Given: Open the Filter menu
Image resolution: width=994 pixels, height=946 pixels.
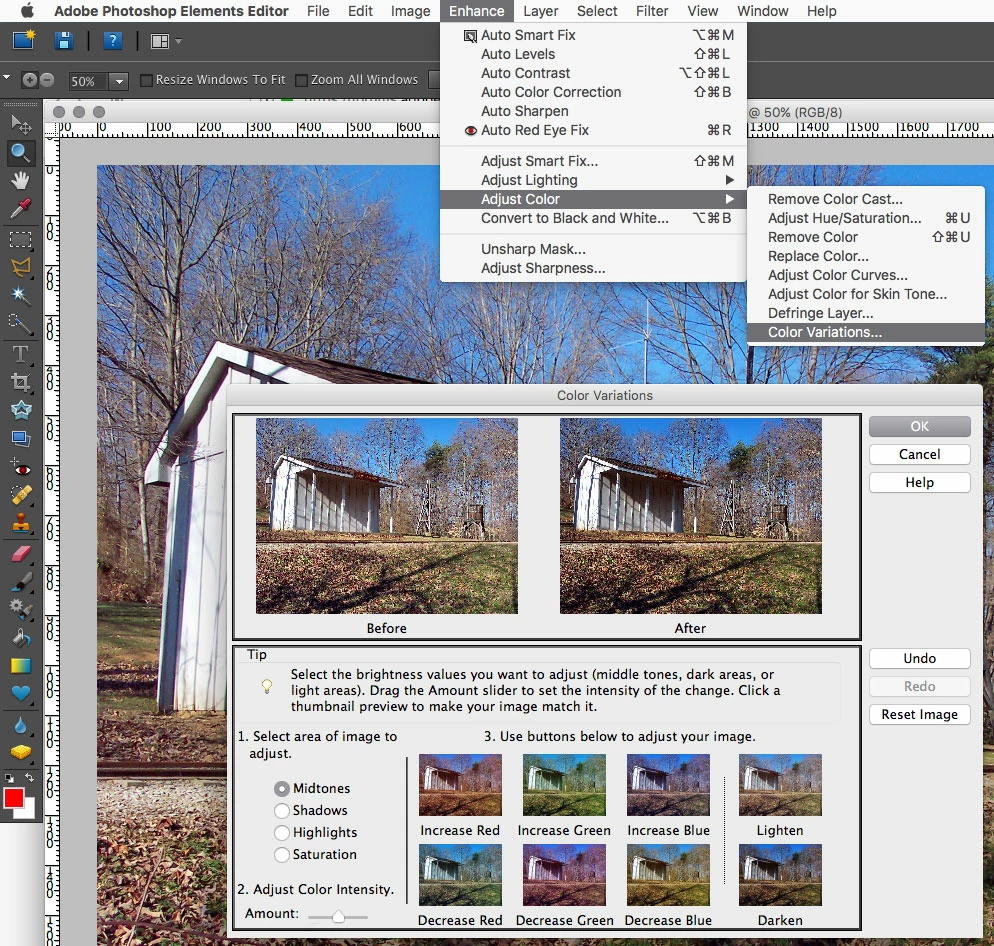Looking at the screenshot, I should pos(652,11).
